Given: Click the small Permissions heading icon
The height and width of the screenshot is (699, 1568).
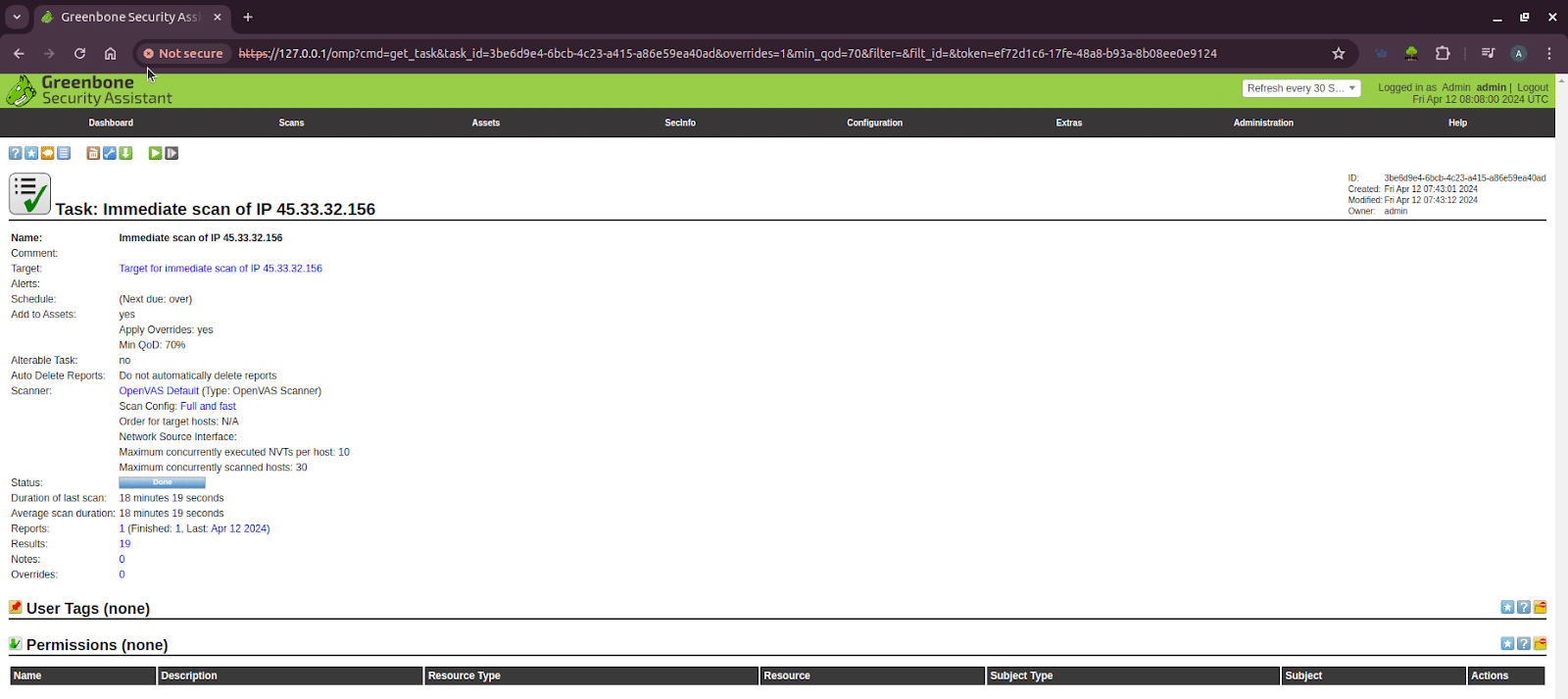Looking at the screenshot, I should (x=16, y=643).
